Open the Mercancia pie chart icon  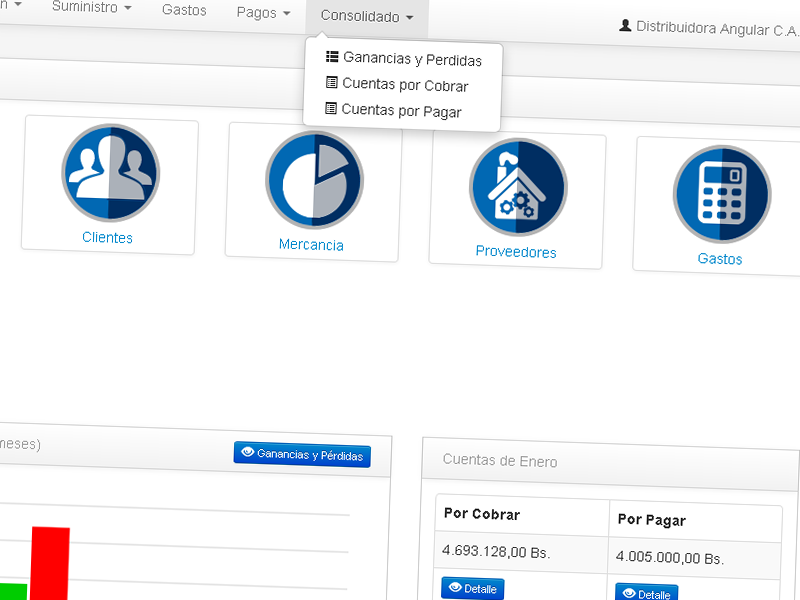314,179
